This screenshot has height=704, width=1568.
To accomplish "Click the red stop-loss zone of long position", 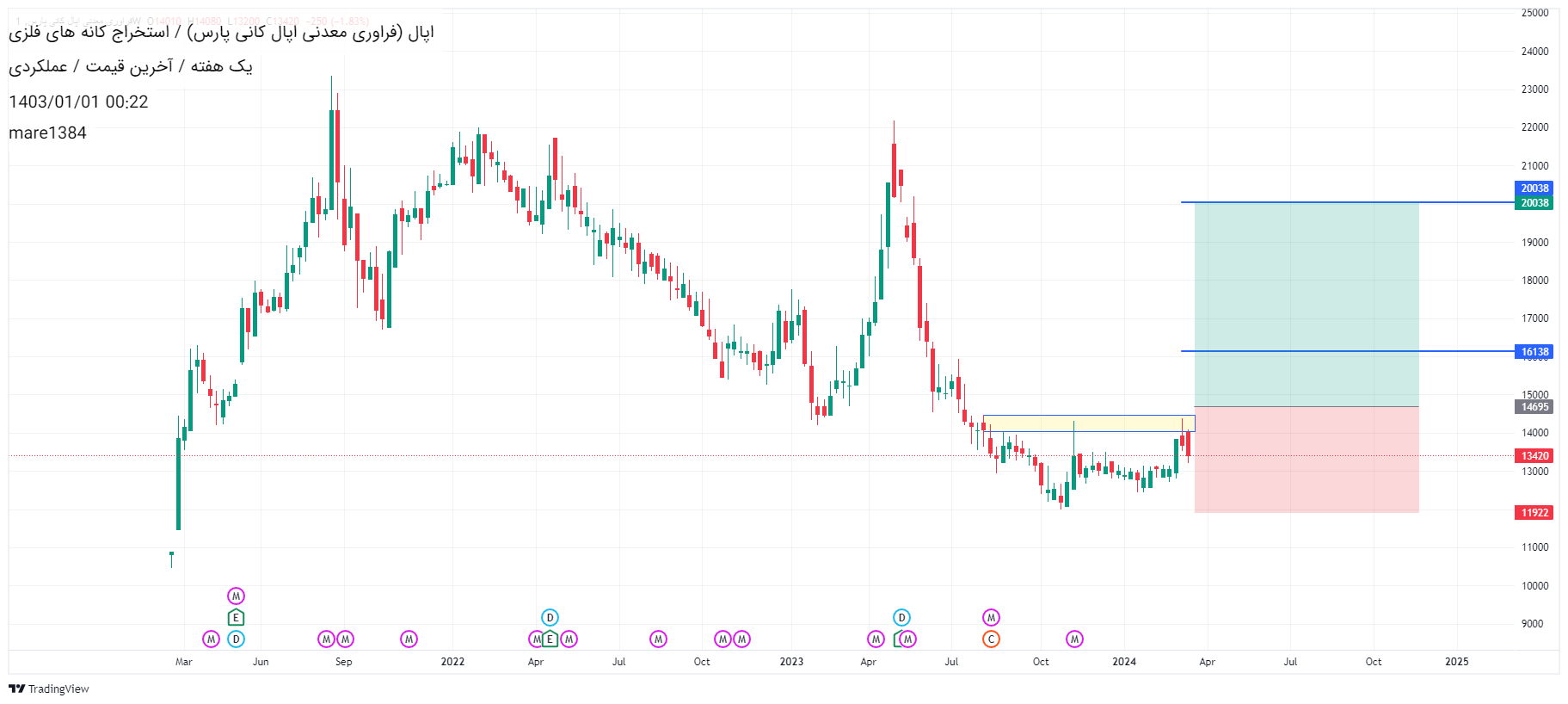I will pyautogui.click(x=1307, y=460).
